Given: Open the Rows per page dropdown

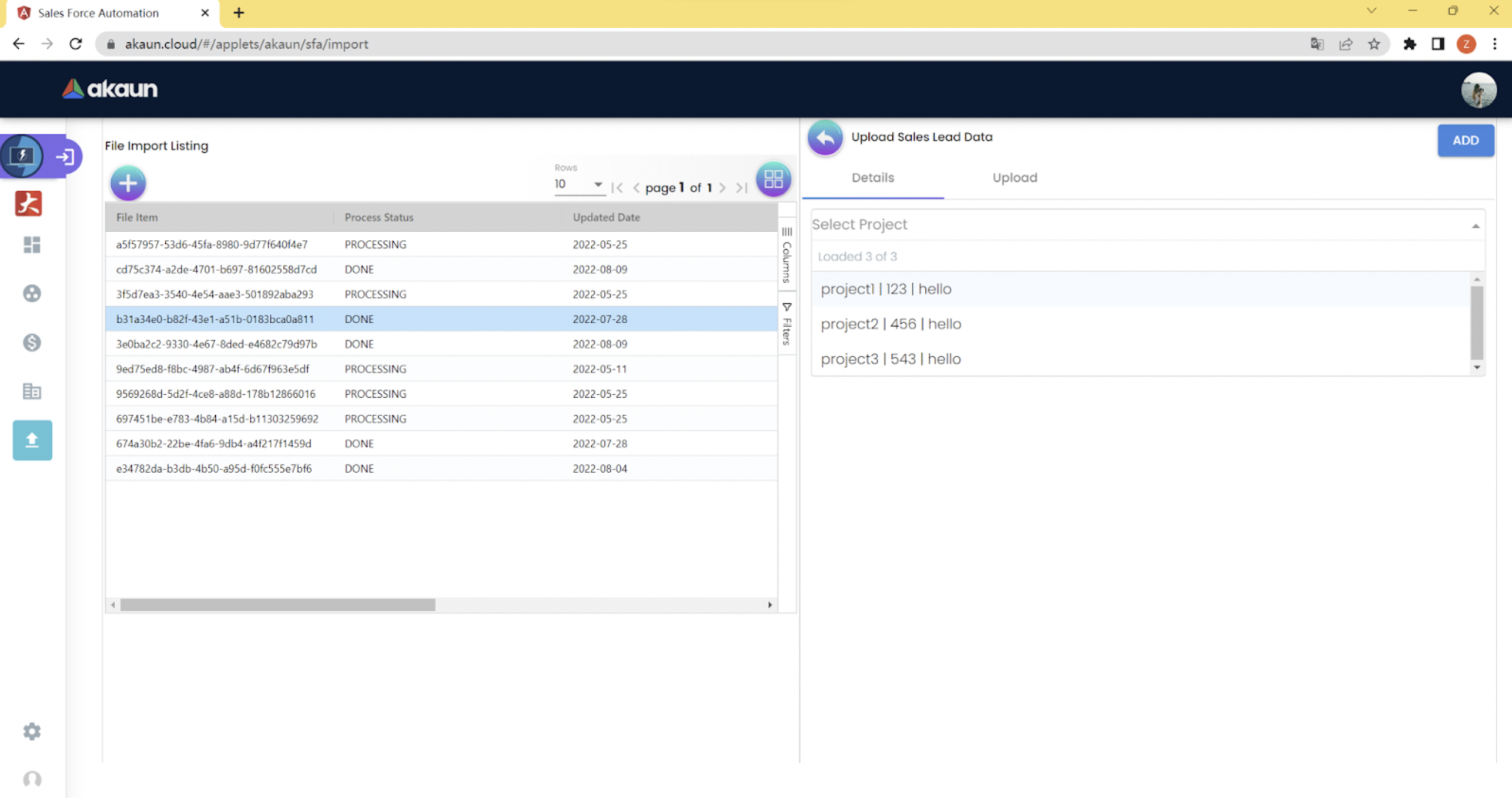Looking at the screenshot, I should coord(578,185).
